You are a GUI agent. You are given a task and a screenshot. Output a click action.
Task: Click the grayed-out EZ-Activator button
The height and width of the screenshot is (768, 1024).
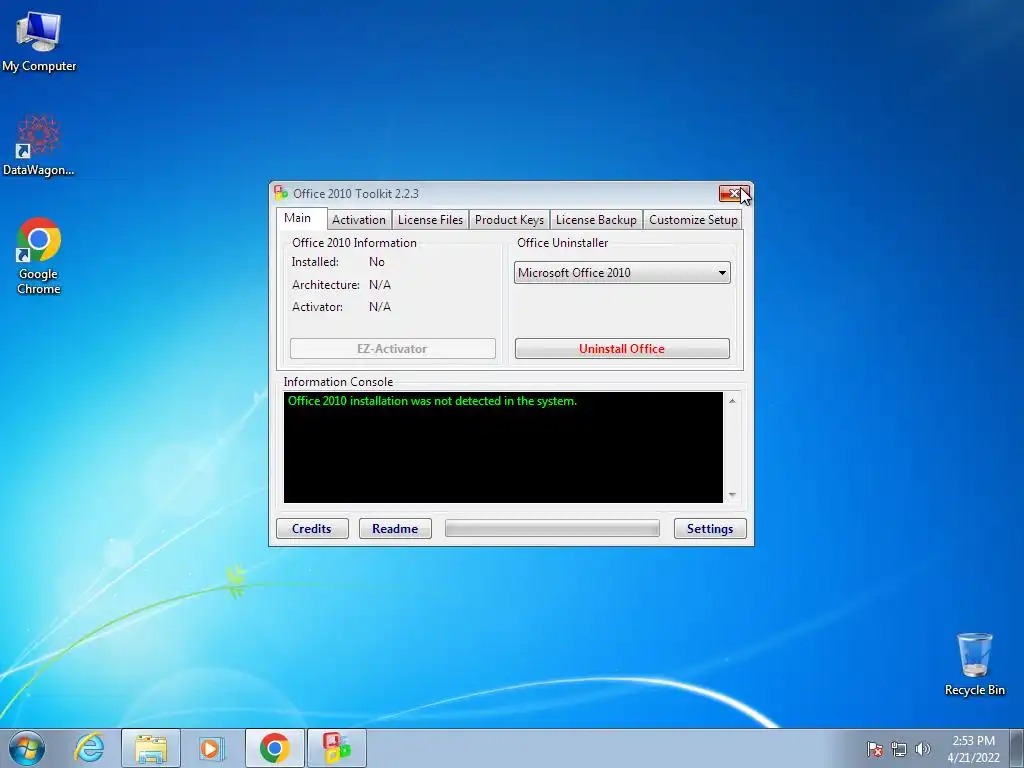tap(392, 349)
